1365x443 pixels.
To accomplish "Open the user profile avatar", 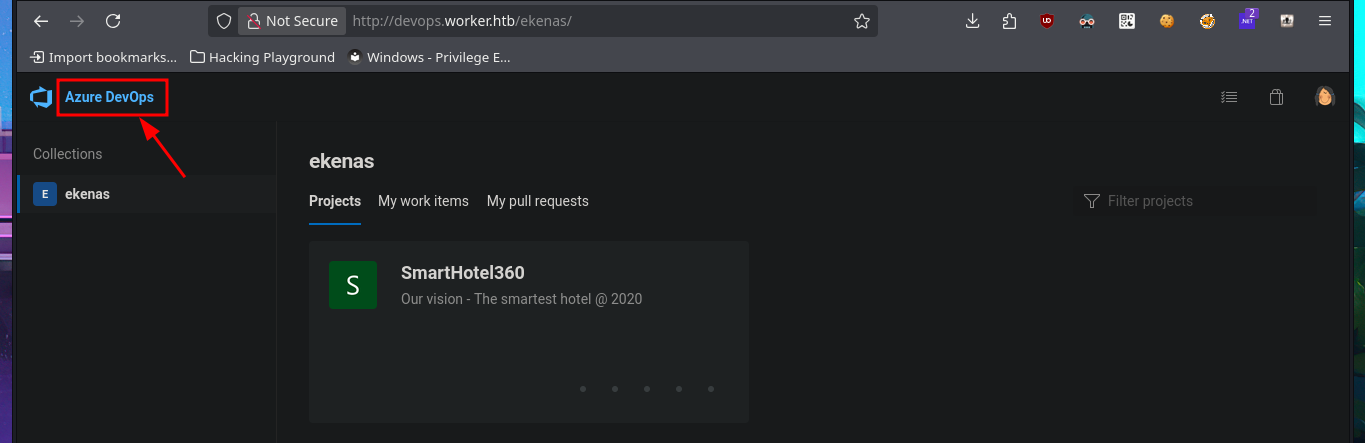I will click(x=1325, y=97).
